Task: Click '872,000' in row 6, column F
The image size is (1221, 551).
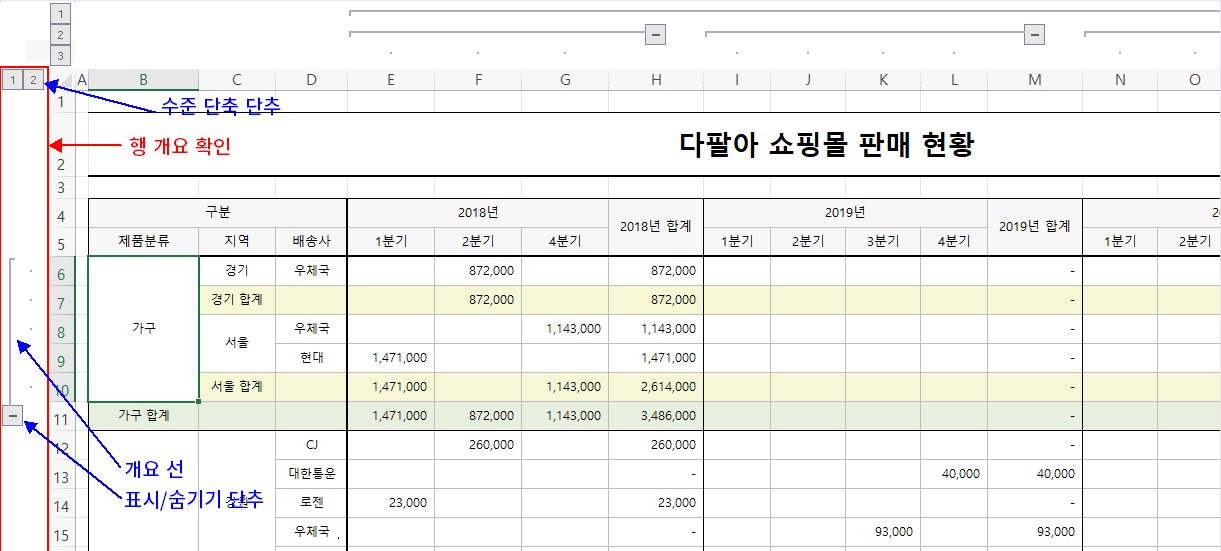Action: point(478,270)
